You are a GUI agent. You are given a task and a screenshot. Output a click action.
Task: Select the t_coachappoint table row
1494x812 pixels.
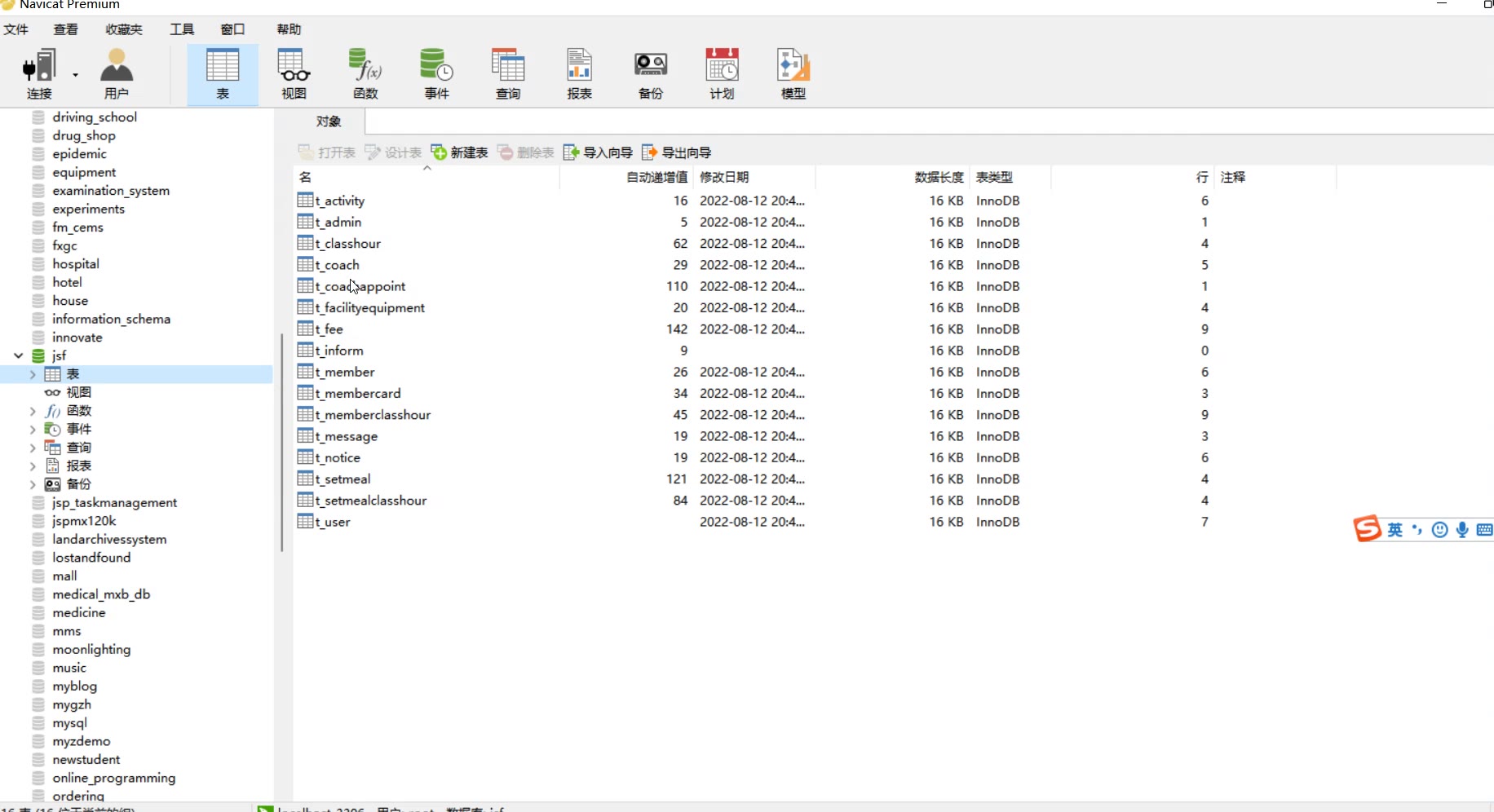[x=360, y=286]
